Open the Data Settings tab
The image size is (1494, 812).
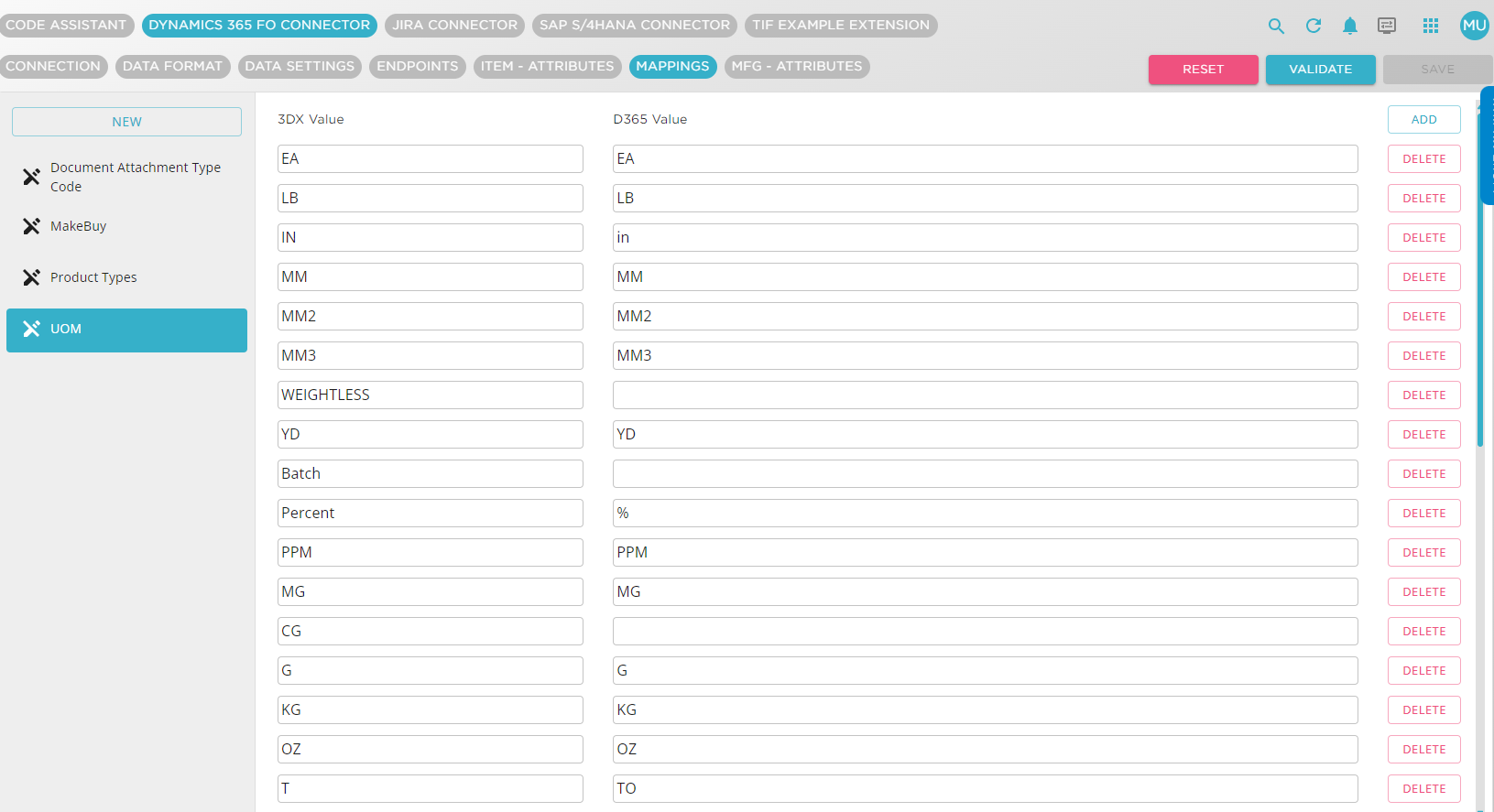300,67
